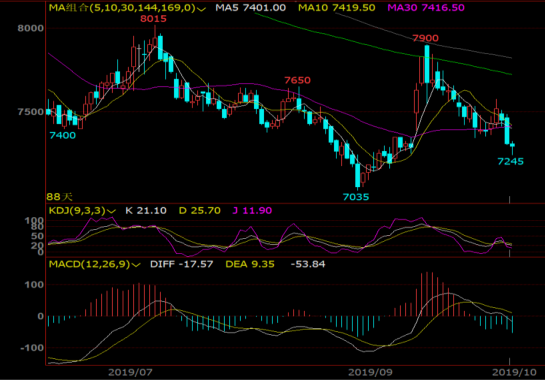Click the J 11.90 reading

[252, 210]
